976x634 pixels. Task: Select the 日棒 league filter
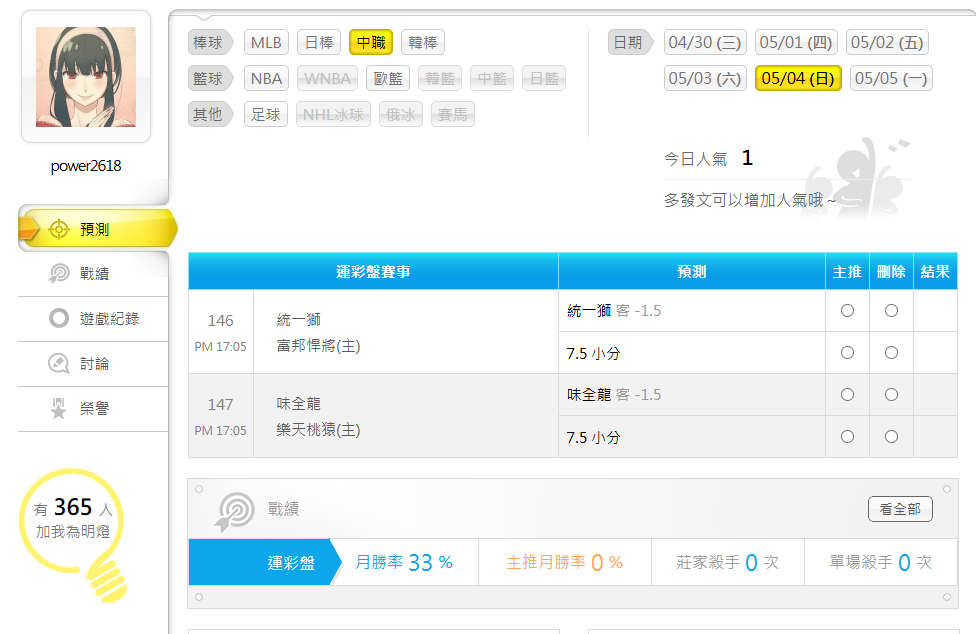click(319, 42)
